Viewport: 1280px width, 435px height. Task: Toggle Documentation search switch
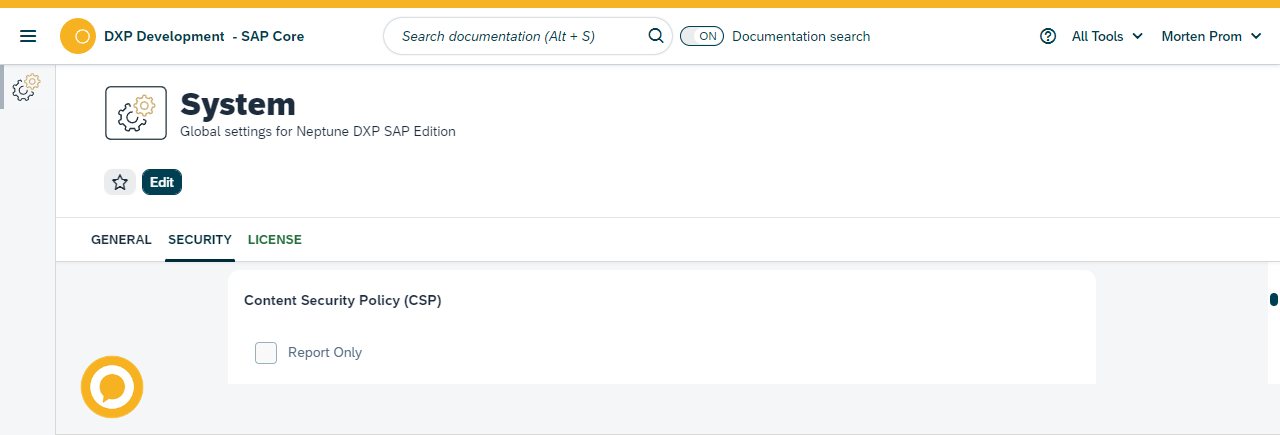coord(702,36)
